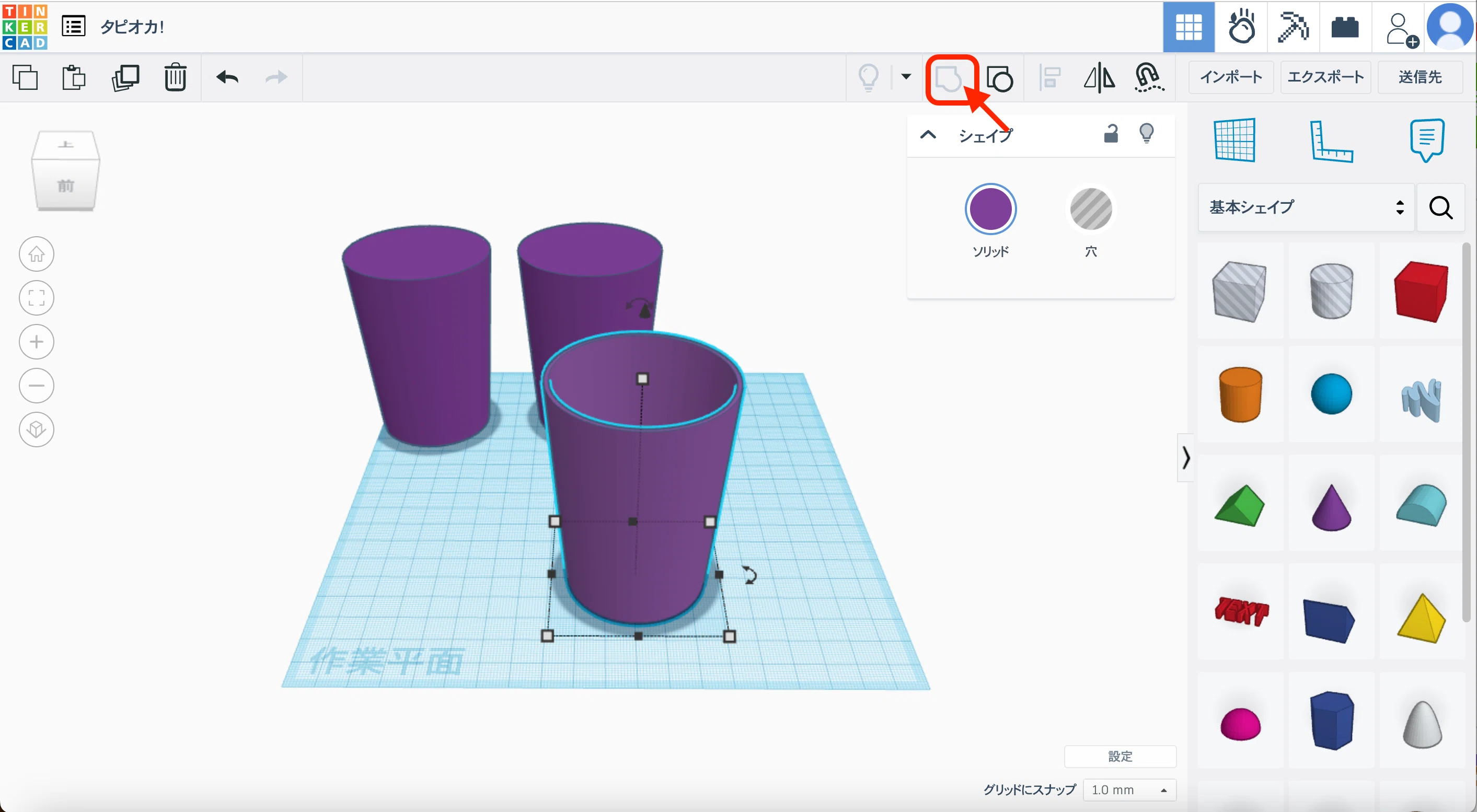Click the Ungroup shapes icon
Viewport: 1477px width, 812px height.
pyautogui.click(x=999, y=78)
